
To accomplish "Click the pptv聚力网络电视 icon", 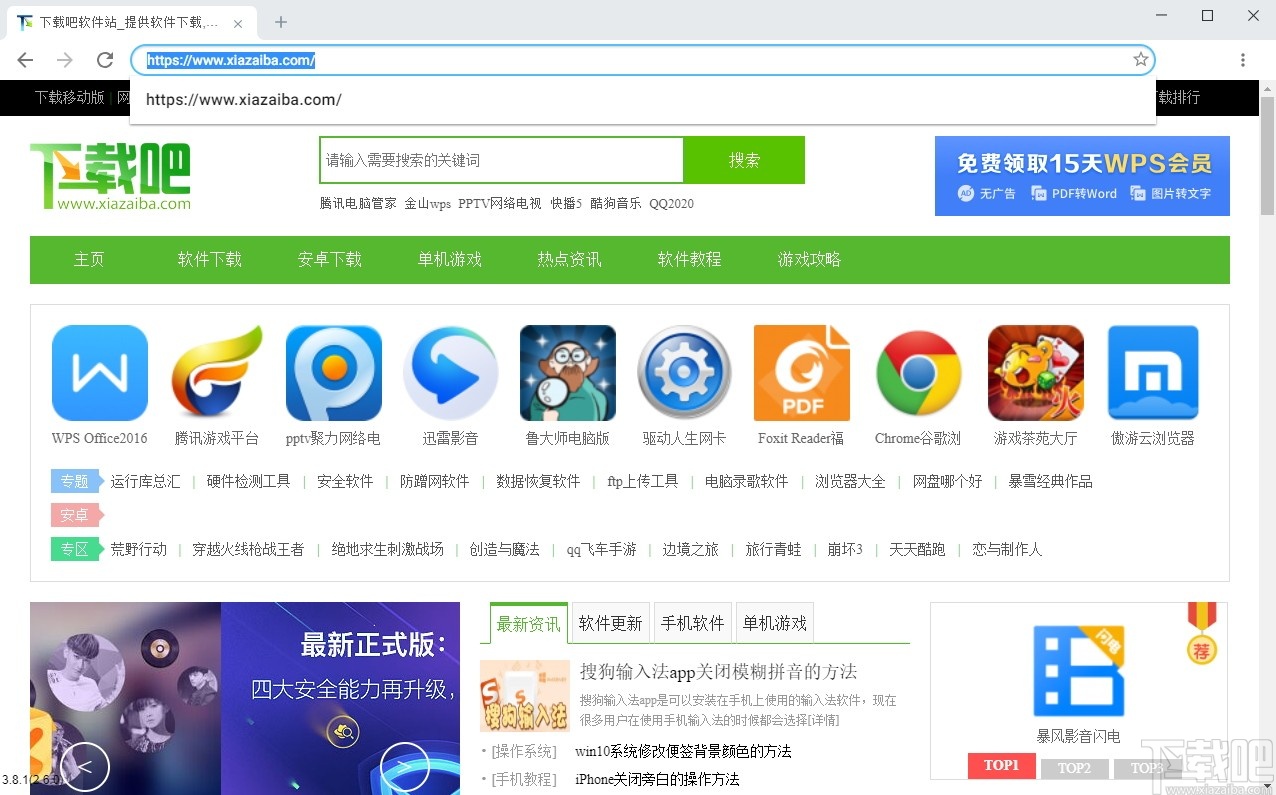I will (333, 372).
